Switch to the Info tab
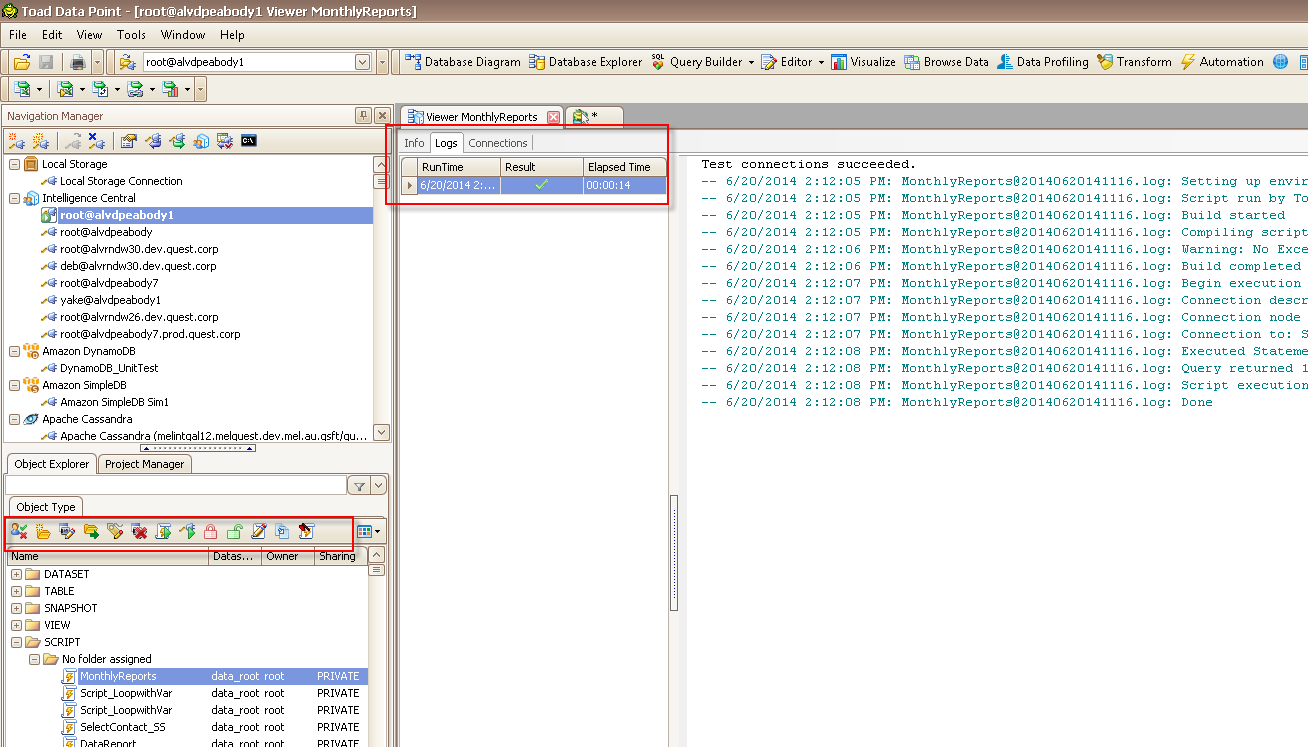This screenshot has width=1308, height=747. click(414, 143)
